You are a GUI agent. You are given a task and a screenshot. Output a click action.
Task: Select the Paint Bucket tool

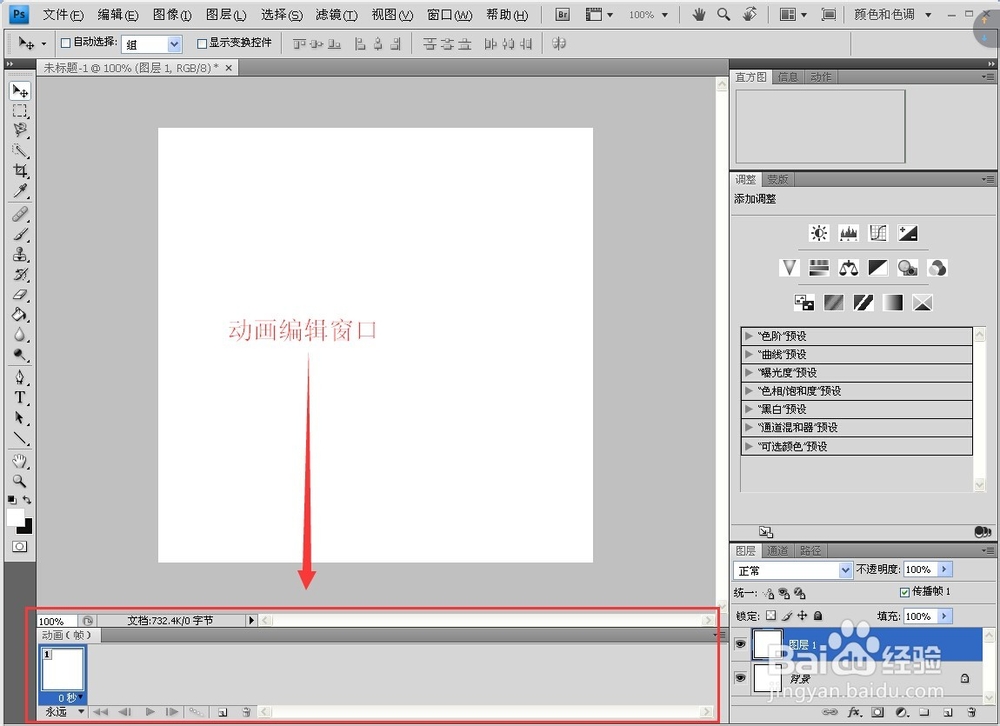(20, 315)
